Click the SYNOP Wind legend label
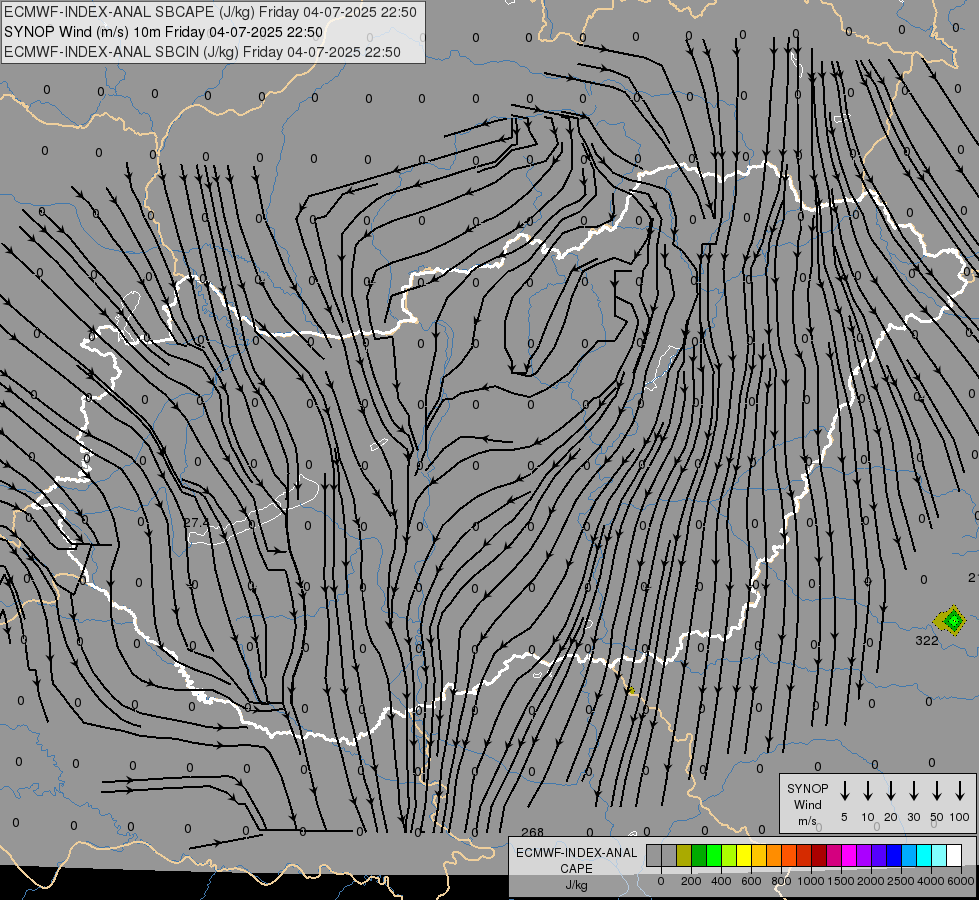Image resolution: width=979 pixels, height=900 pixels. 807,796
